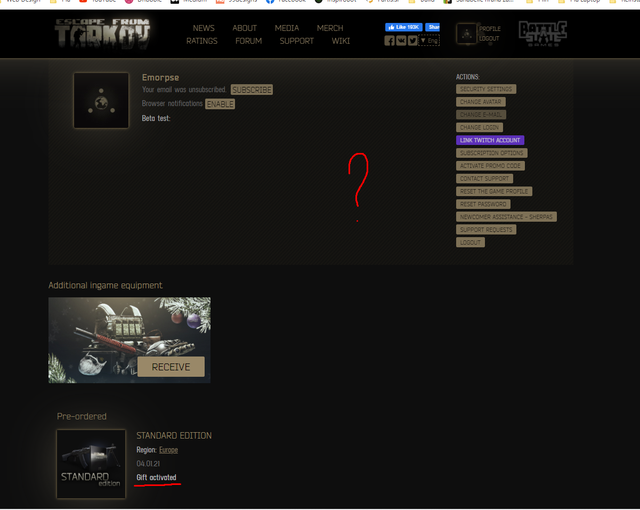Open the WIKI menu item
The width and height of the screenshot is (640, 510).
point(340,41)
